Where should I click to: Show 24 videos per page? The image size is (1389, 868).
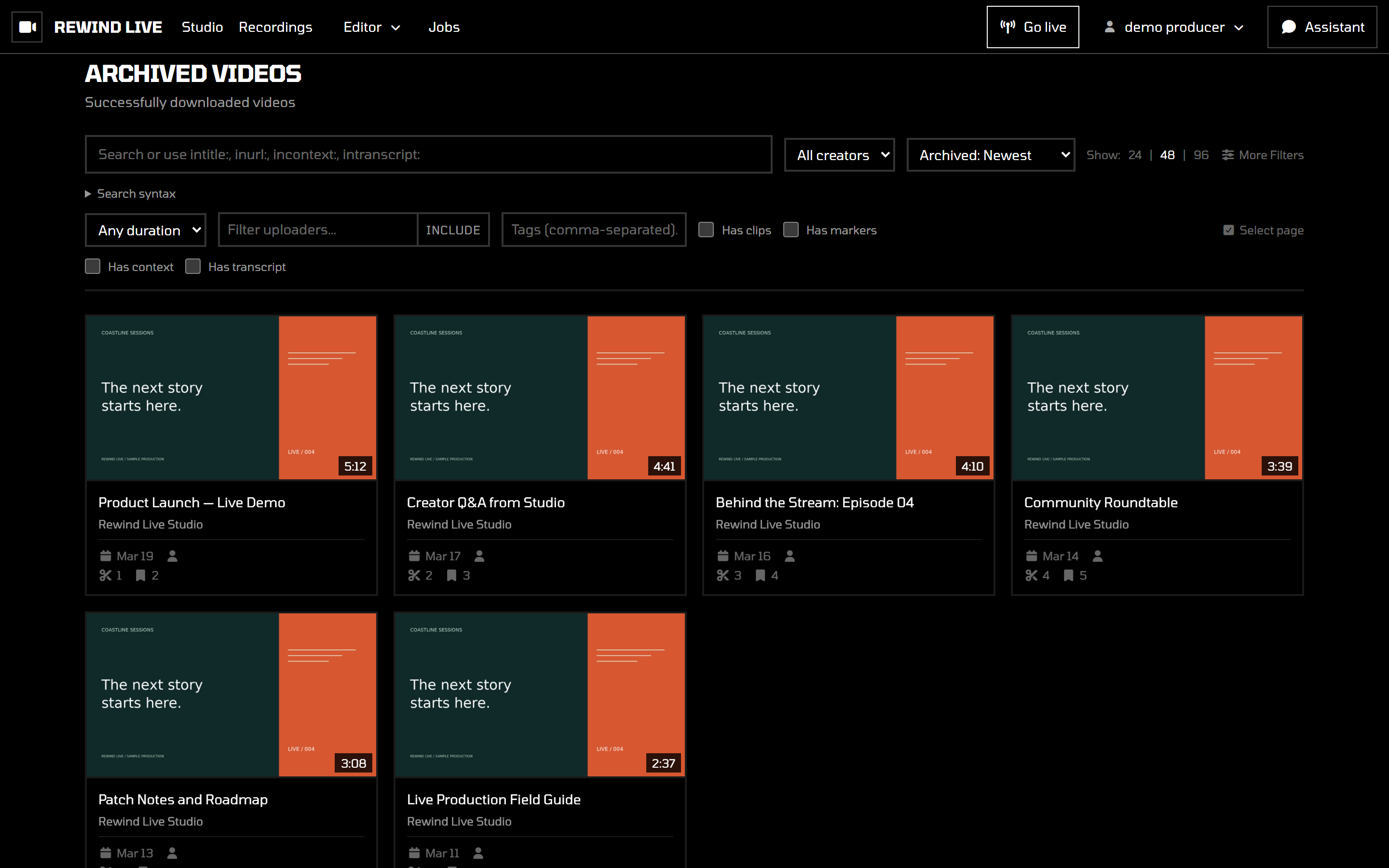pyautogui.click(x=1135, y=155)
